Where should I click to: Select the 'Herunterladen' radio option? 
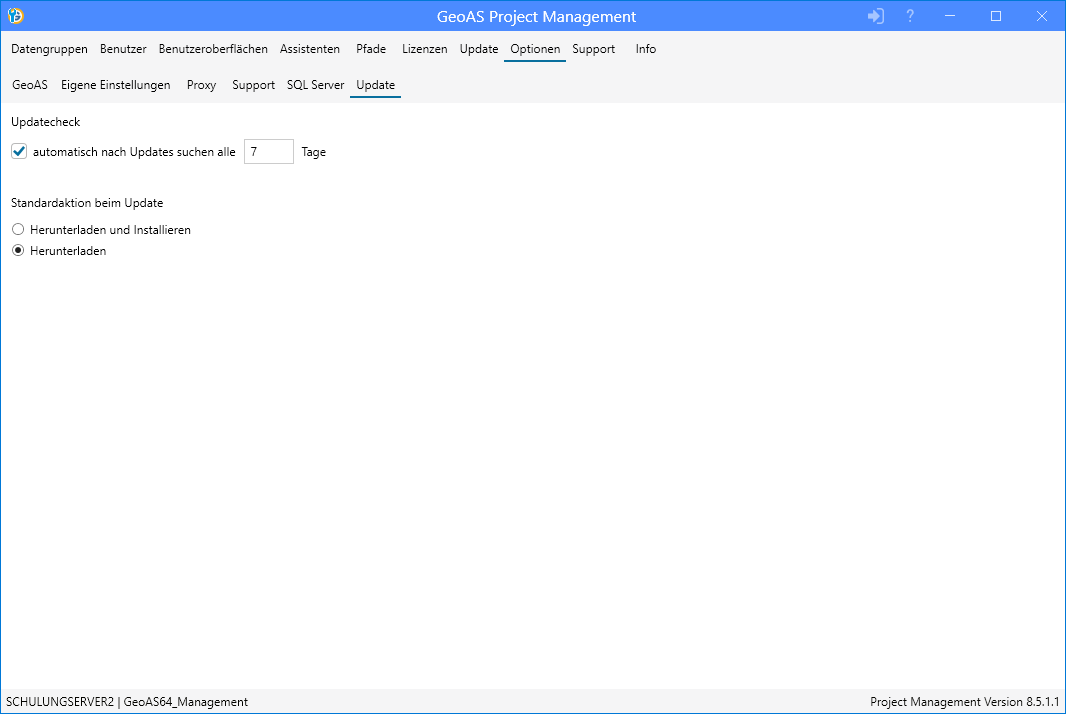[18, 251]
